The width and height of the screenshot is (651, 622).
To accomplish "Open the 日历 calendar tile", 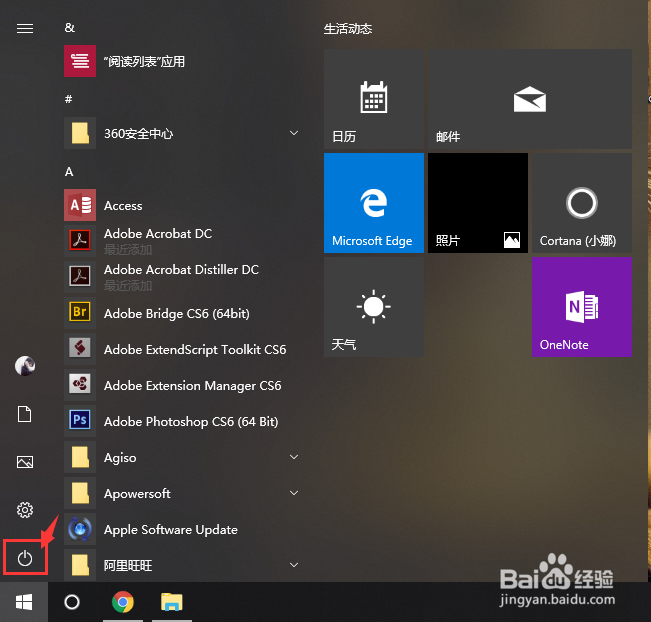I will point(374,99).
